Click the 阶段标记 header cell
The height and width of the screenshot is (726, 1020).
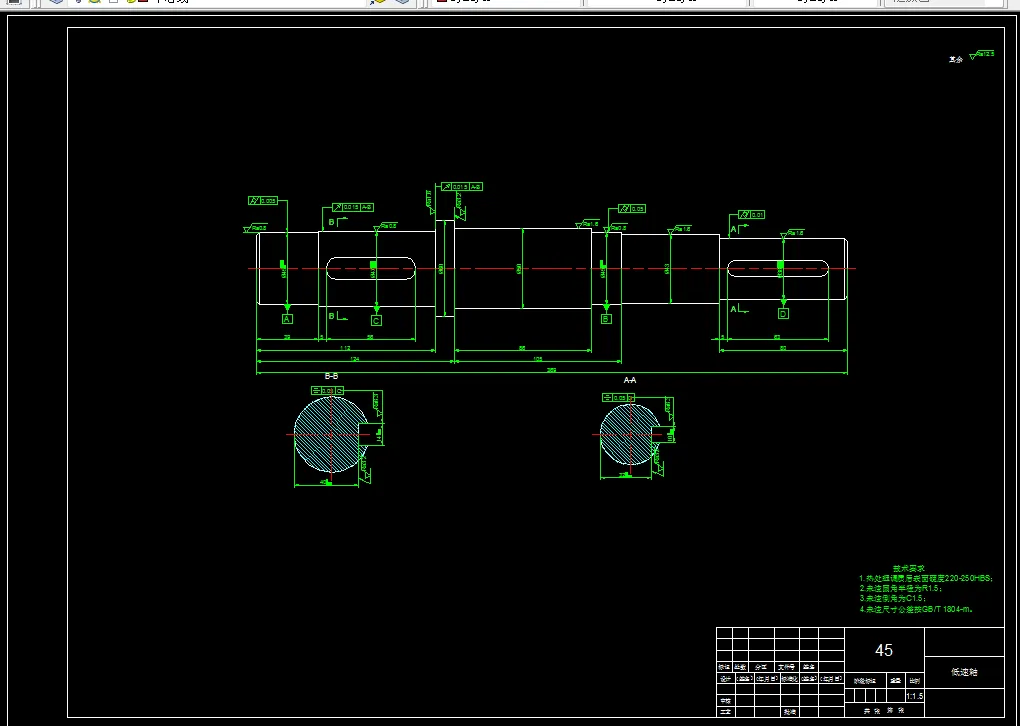click(x=865, y=681)
